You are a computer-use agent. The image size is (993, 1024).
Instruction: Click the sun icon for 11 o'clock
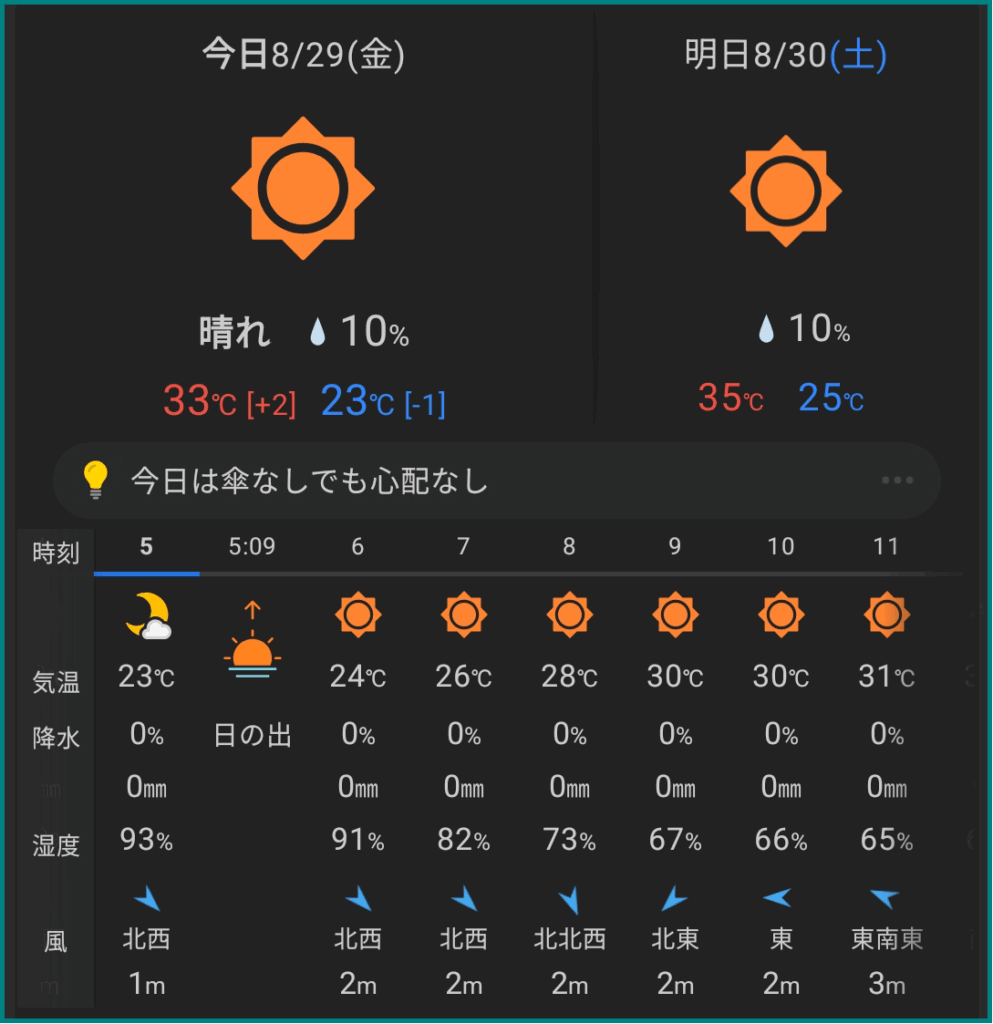(x=886, y=615)
